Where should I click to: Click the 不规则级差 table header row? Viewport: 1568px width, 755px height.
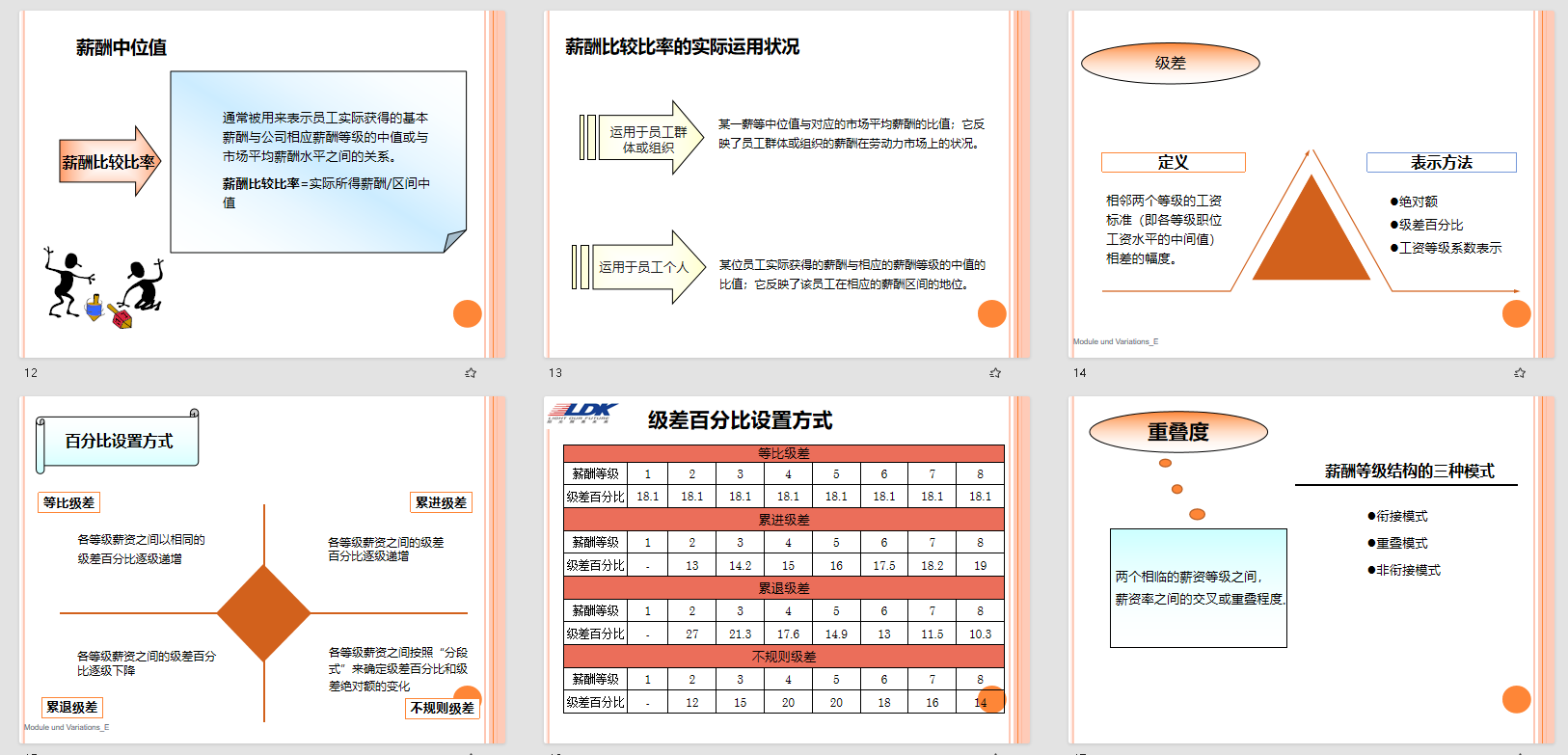(x=784, y=657)
